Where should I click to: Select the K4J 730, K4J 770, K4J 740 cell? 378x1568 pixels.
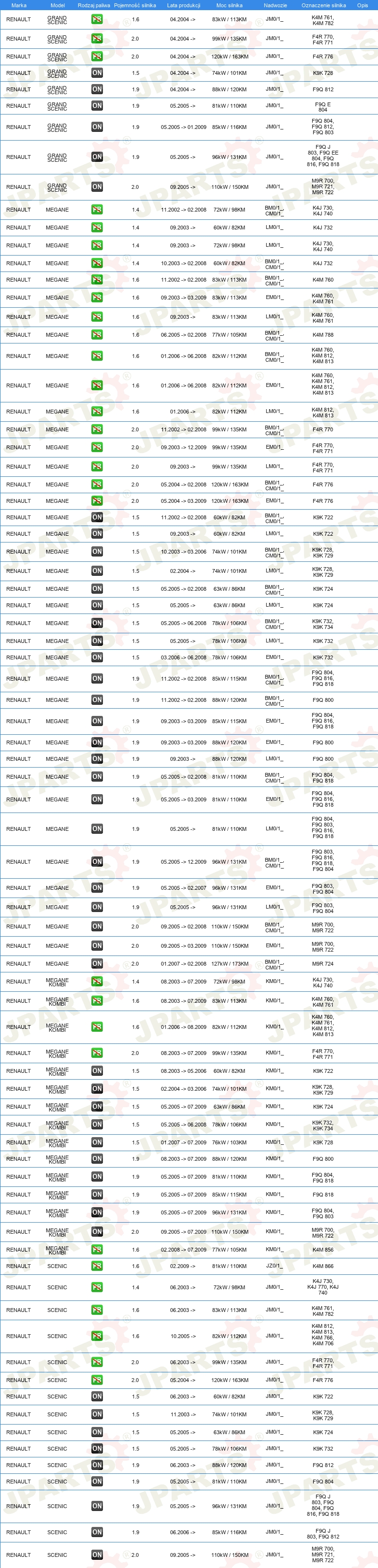[322, 1287]
